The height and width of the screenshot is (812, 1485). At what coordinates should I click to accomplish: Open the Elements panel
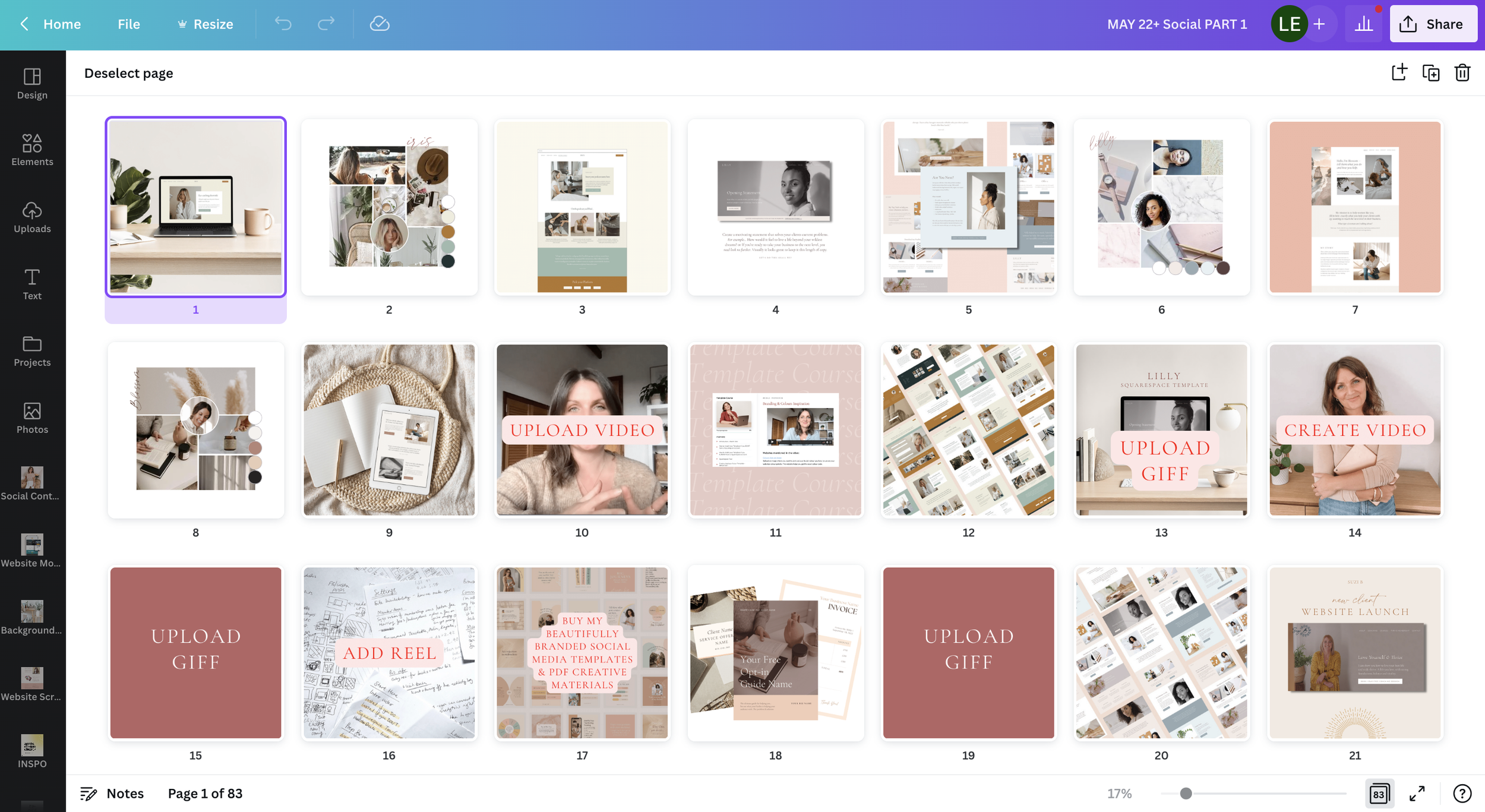[x=32, y=150]
